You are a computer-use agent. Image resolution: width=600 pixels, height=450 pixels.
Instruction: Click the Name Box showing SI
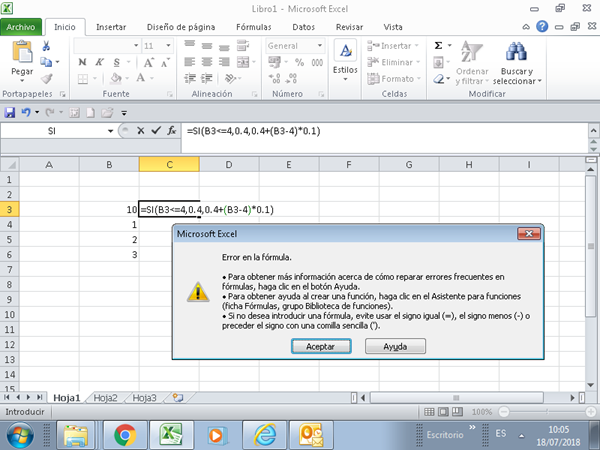coord(52,131)
